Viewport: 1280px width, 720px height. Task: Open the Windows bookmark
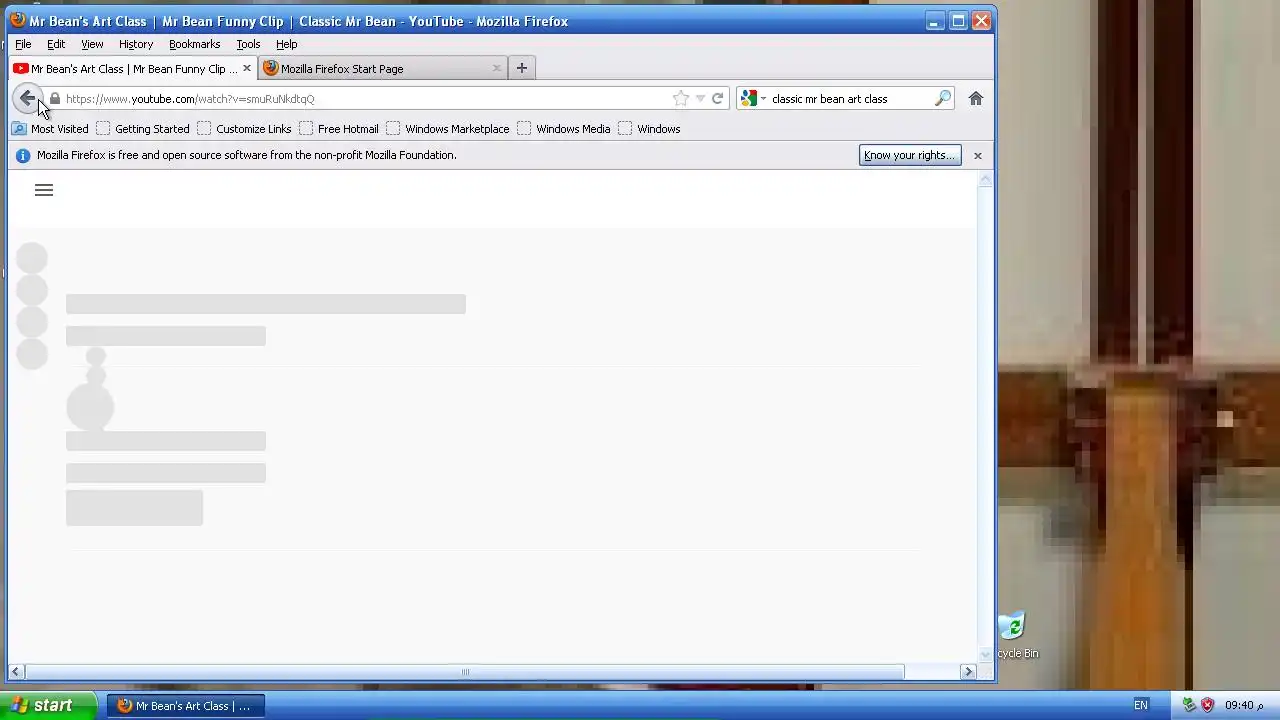click(x=649, y=129)
